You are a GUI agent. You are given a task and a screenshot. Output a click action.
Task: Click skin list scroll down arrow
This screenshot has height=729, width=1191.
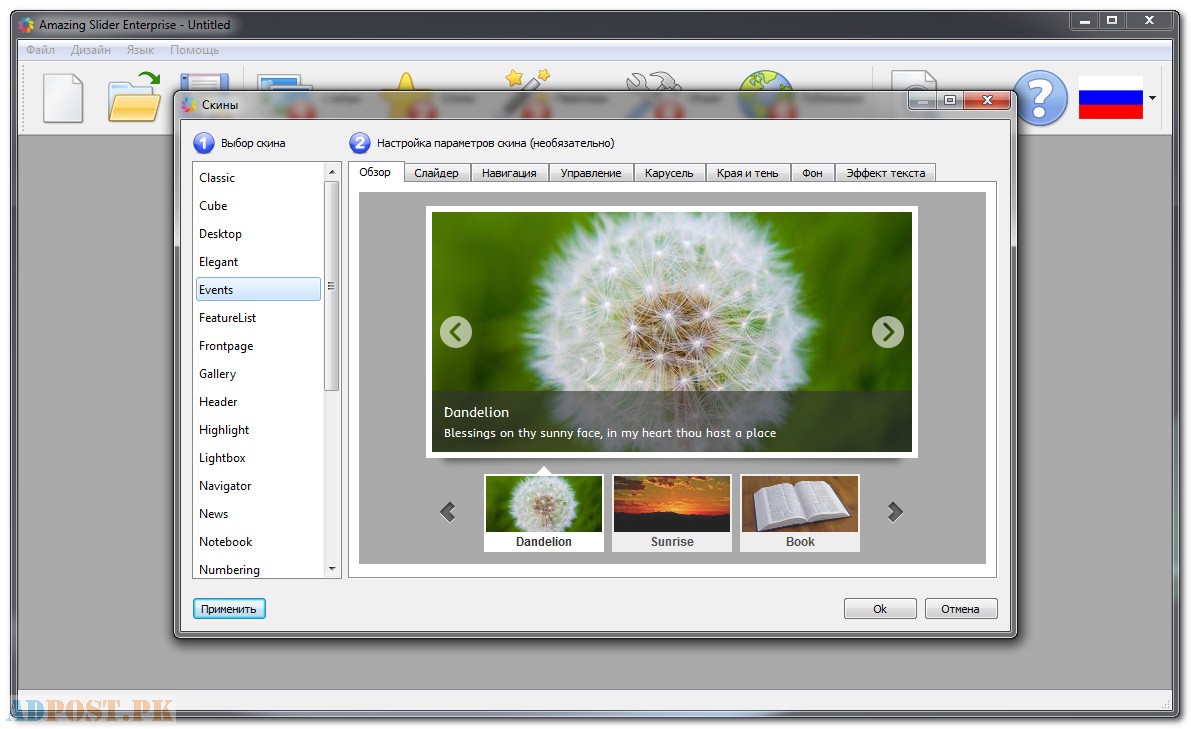pyautogui.click(x=332, y=568)
